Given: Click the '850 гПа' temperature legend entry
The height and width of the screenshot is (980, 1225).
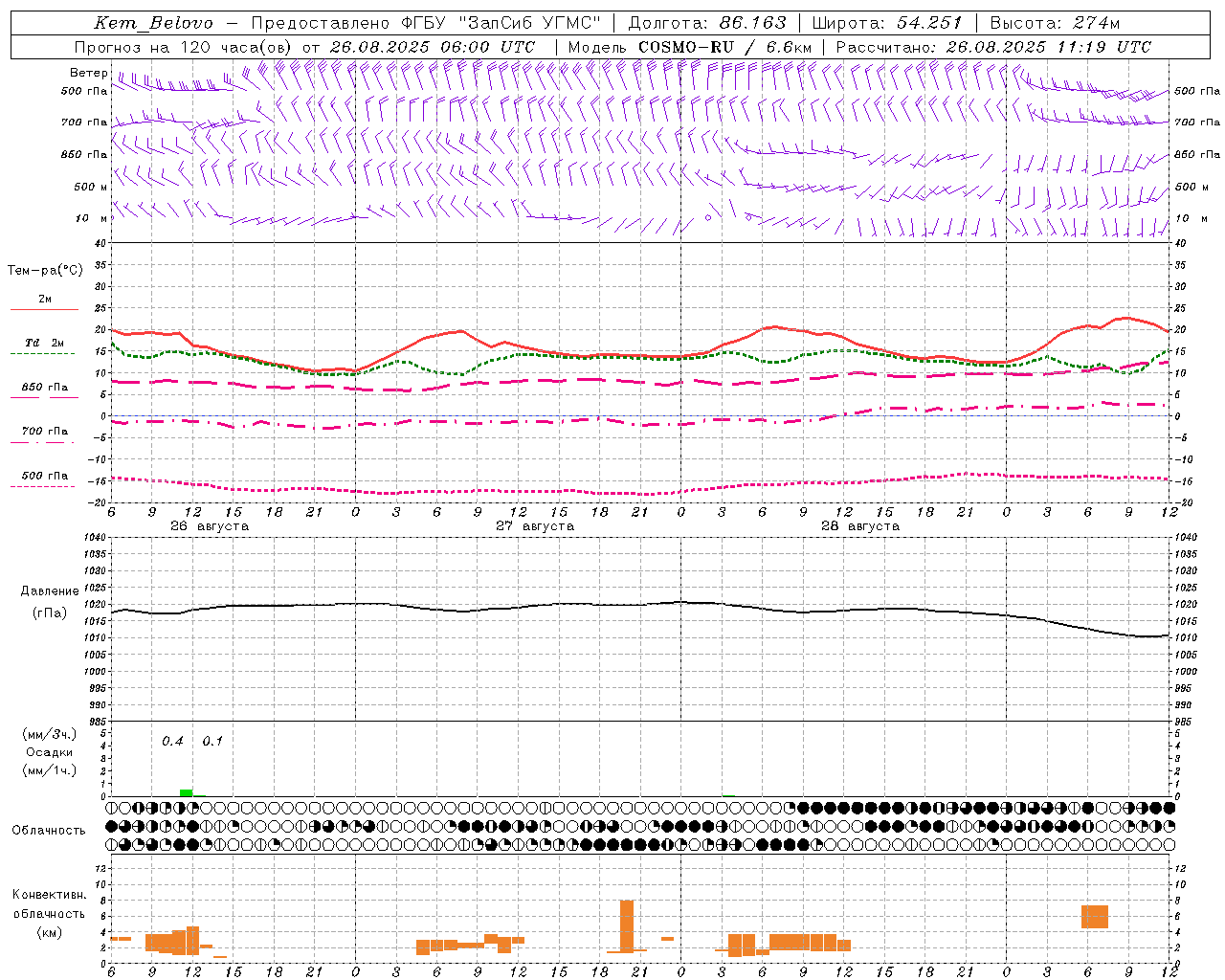Looking at the screenshot, I should click(x=45, y=388).
